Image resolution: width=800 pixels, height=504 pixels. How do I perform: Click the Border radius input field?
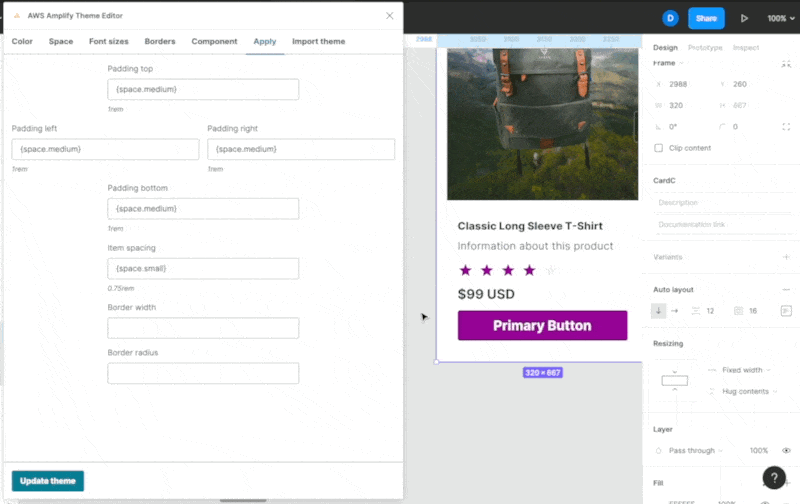tap(203, 373)
